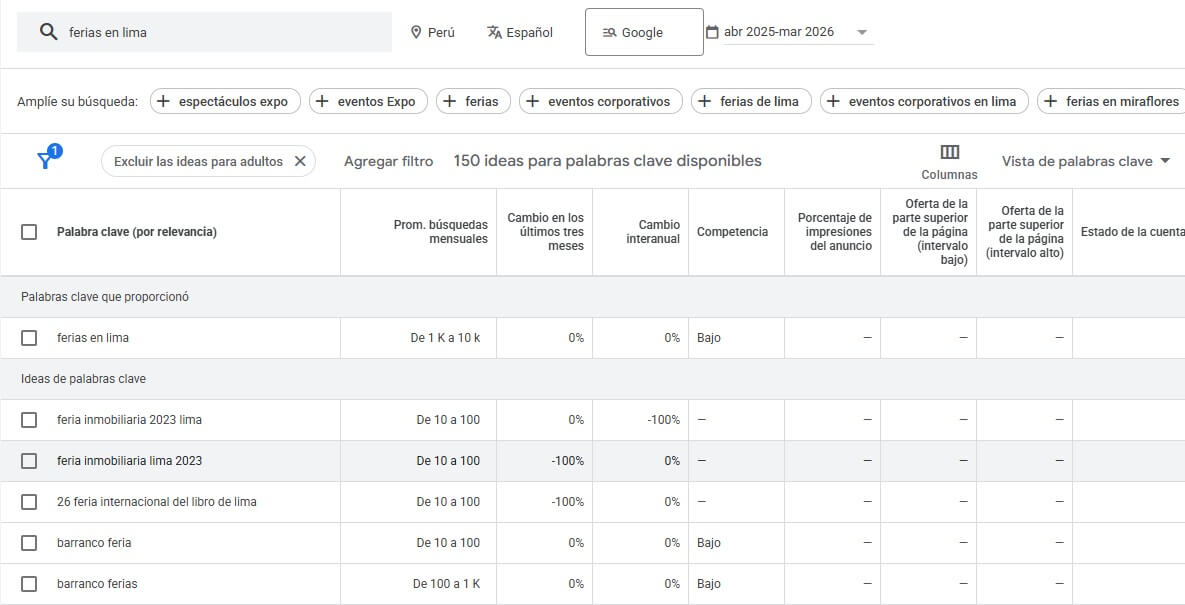1185x605 pixels.
Task: Click the 'ferias en lima' search field
Action: click(x=225, y=32)
